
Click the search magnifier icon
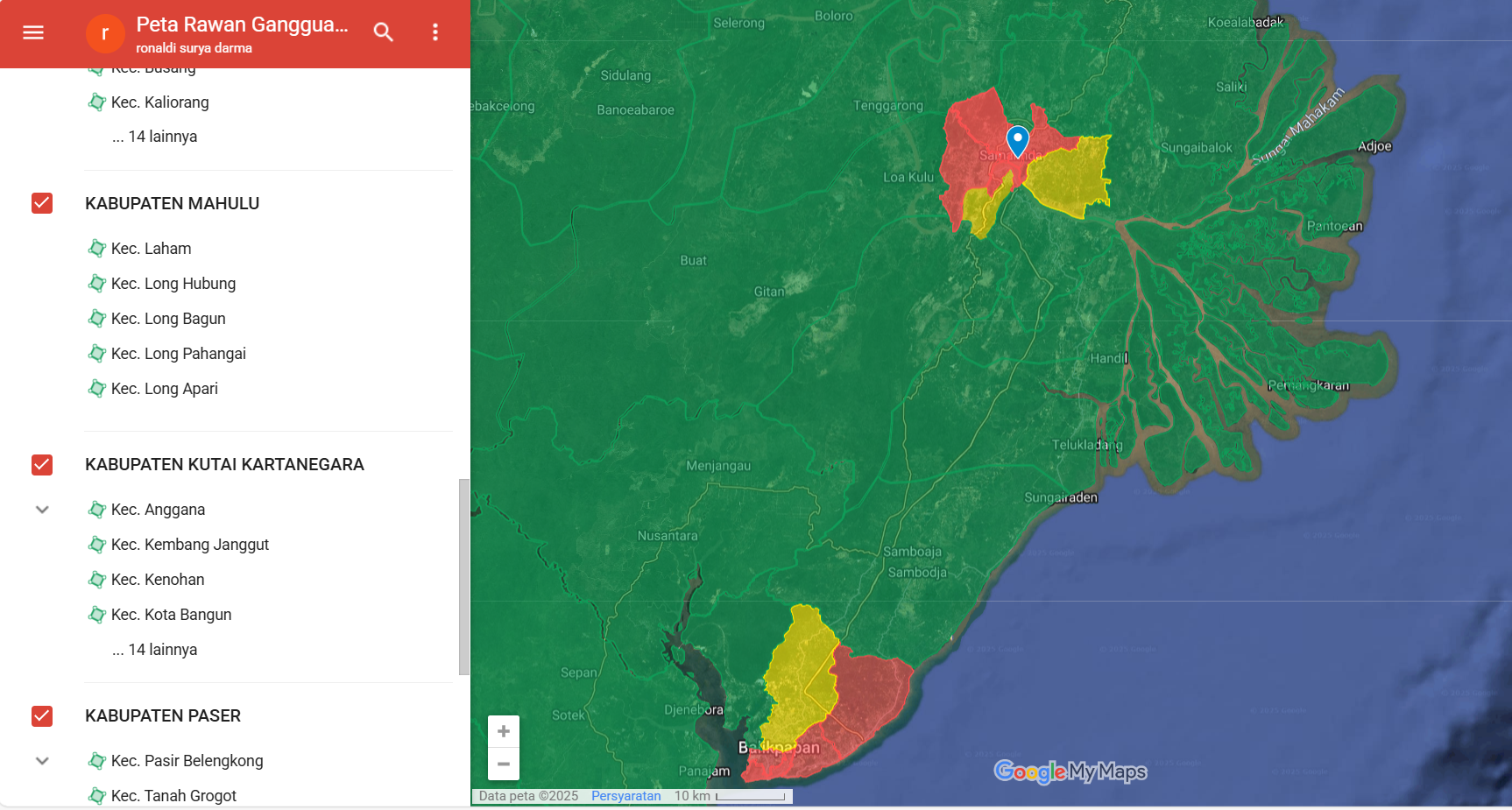point(383,32)
